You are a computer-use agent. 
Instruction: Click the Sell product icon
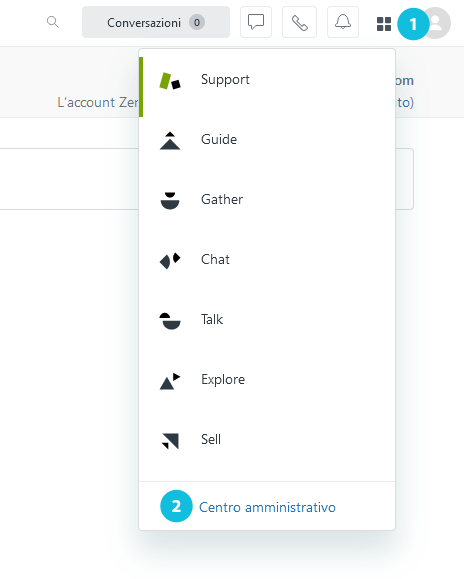tap(171, 441)
